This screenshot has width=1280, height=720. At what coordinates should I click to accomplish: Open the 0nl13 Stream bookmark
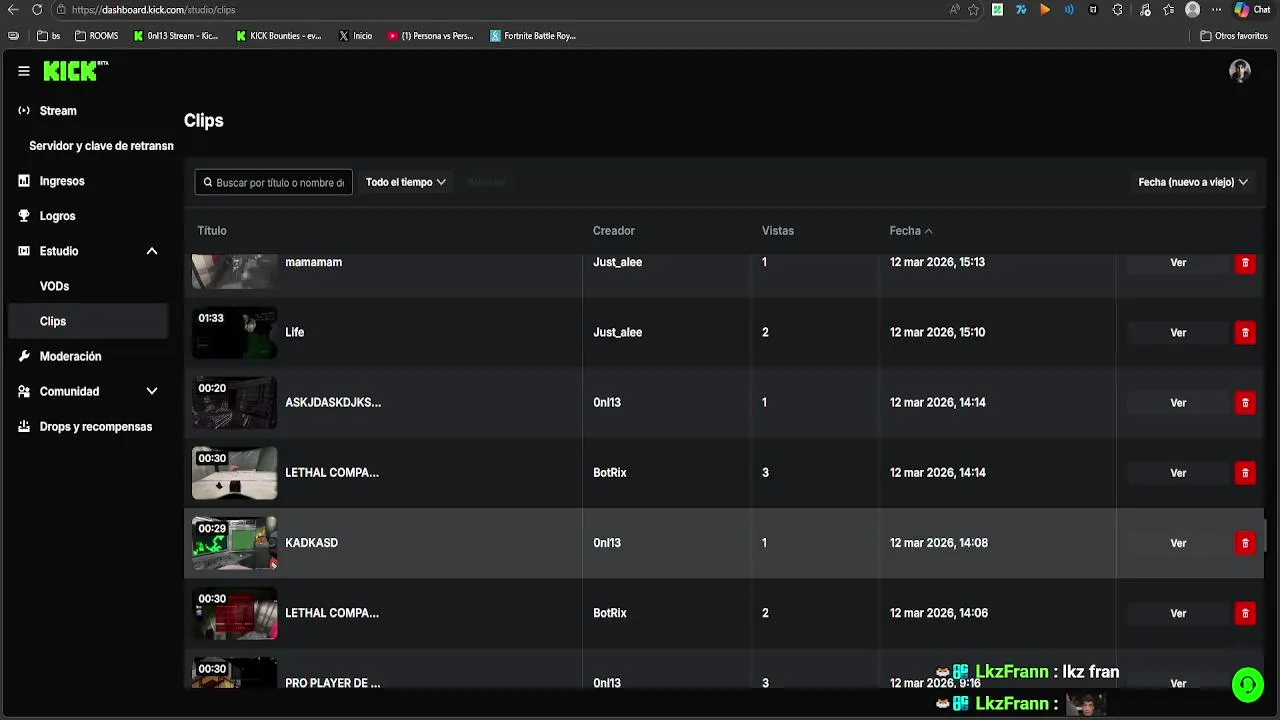176,35
